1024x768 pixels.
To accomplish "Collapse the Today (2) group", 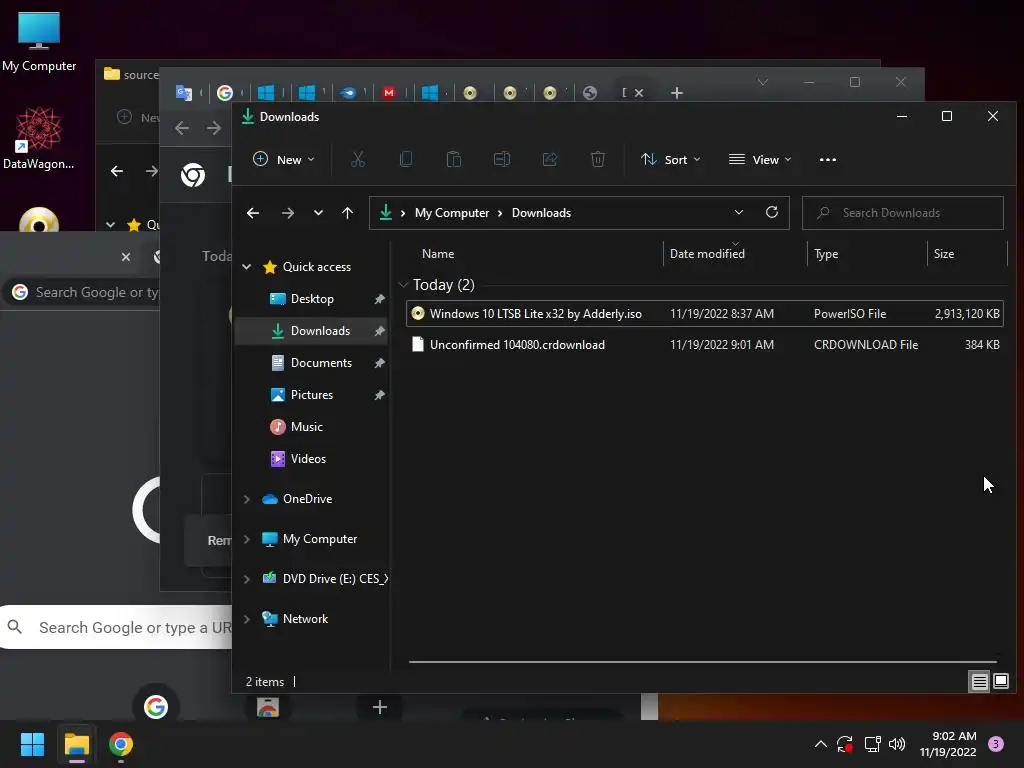I will coord(403,285).
